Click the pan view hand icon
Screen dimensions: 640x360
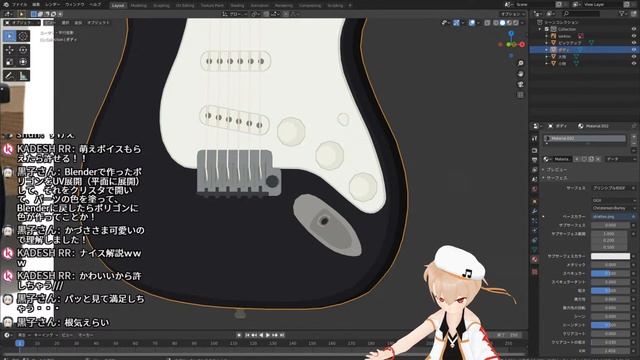(520, 74)
